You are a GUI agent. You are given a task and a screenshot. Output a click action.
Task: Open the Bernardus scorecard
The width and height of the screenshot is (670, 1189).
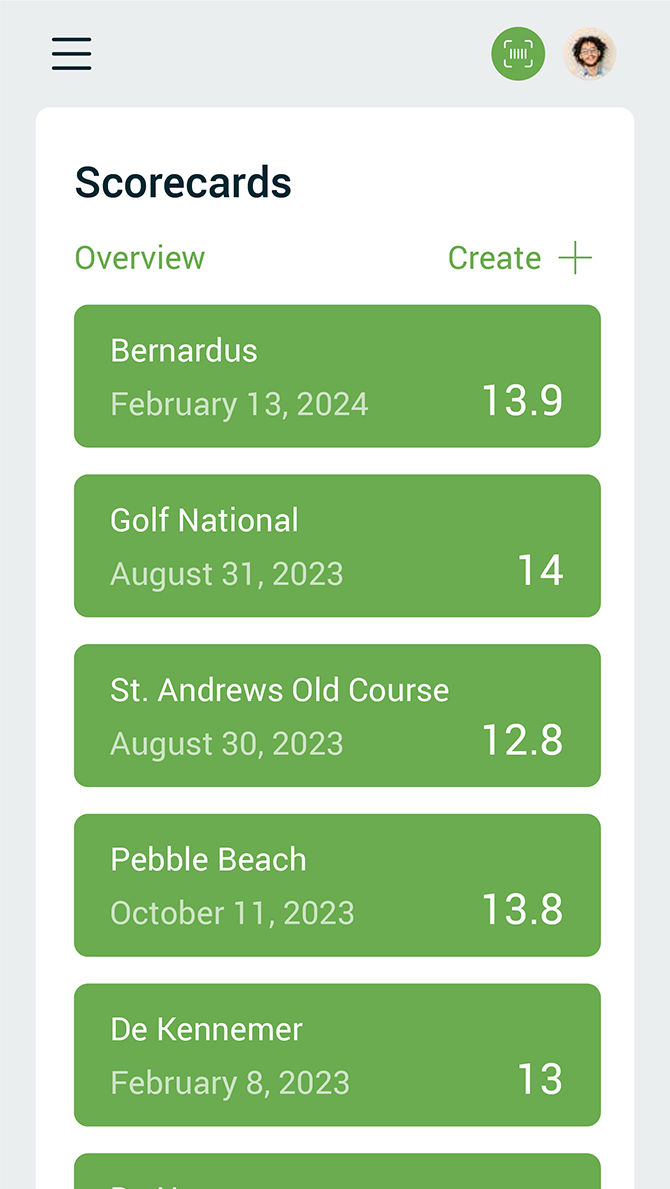(337, 376)
